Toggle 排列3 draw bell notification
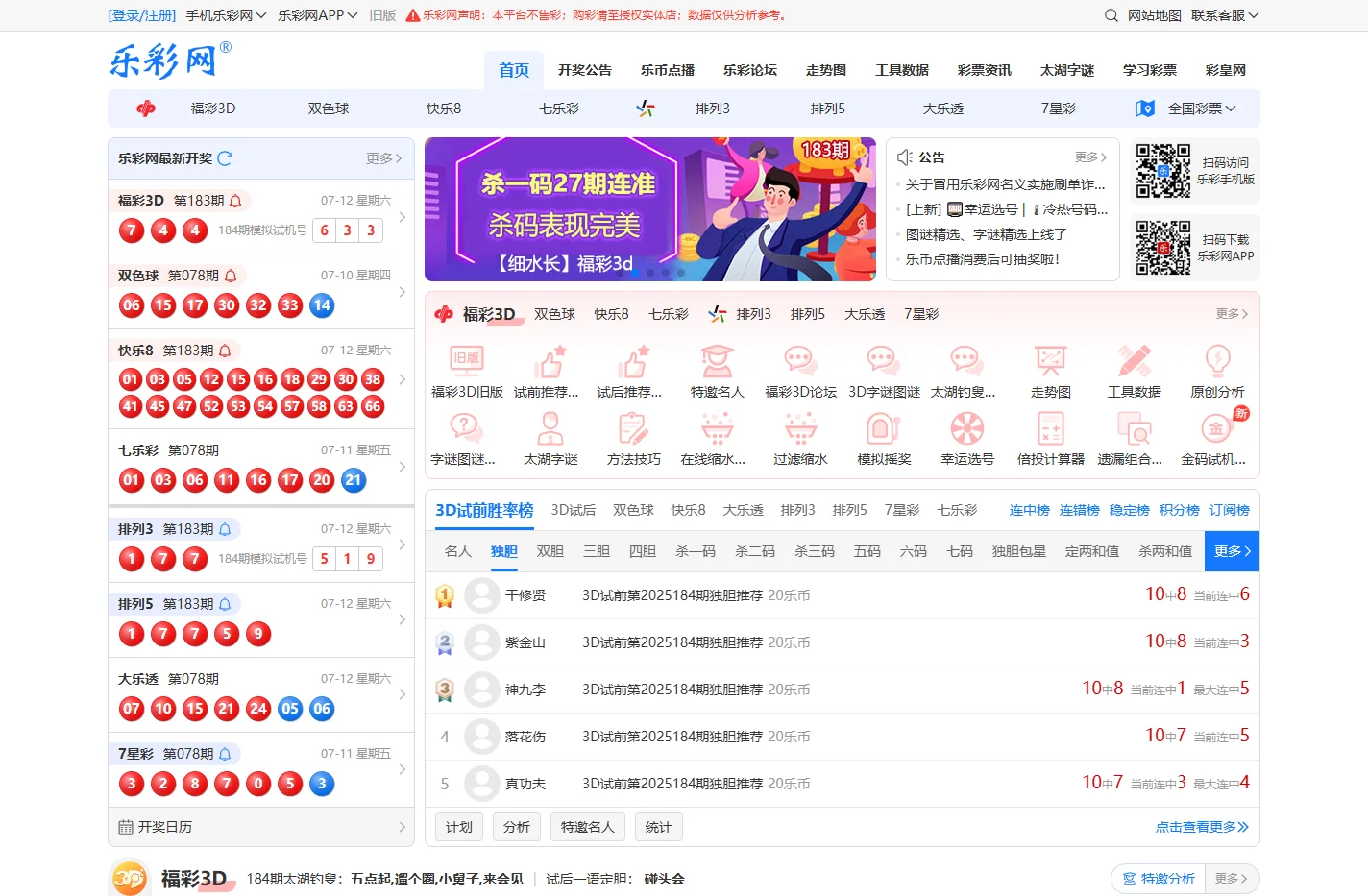 [225, 529]
